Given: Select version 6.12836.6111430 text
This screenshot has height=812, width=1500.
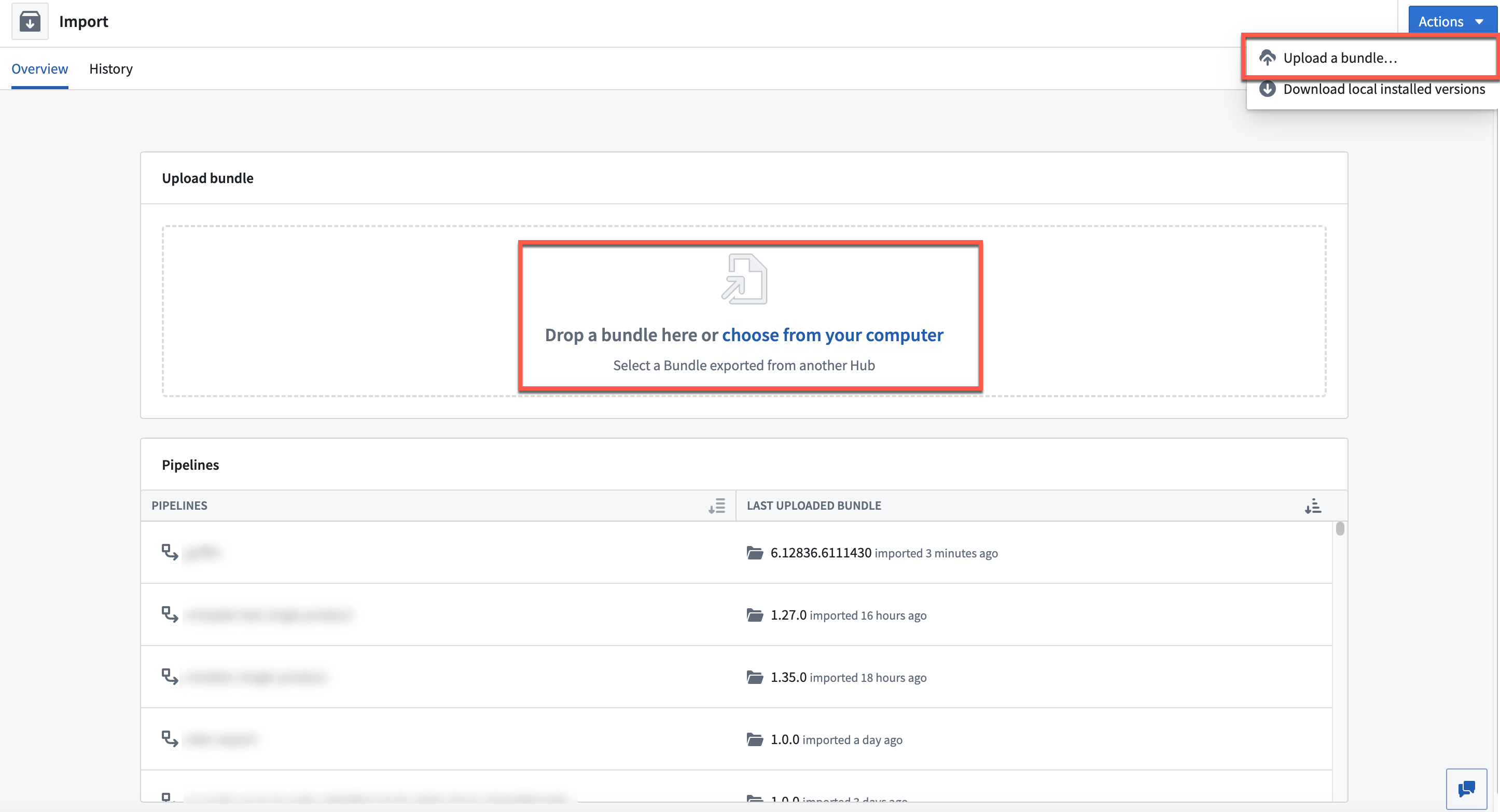Looking at the screenshot, I should pyautogui.click(x=821, y=553).
